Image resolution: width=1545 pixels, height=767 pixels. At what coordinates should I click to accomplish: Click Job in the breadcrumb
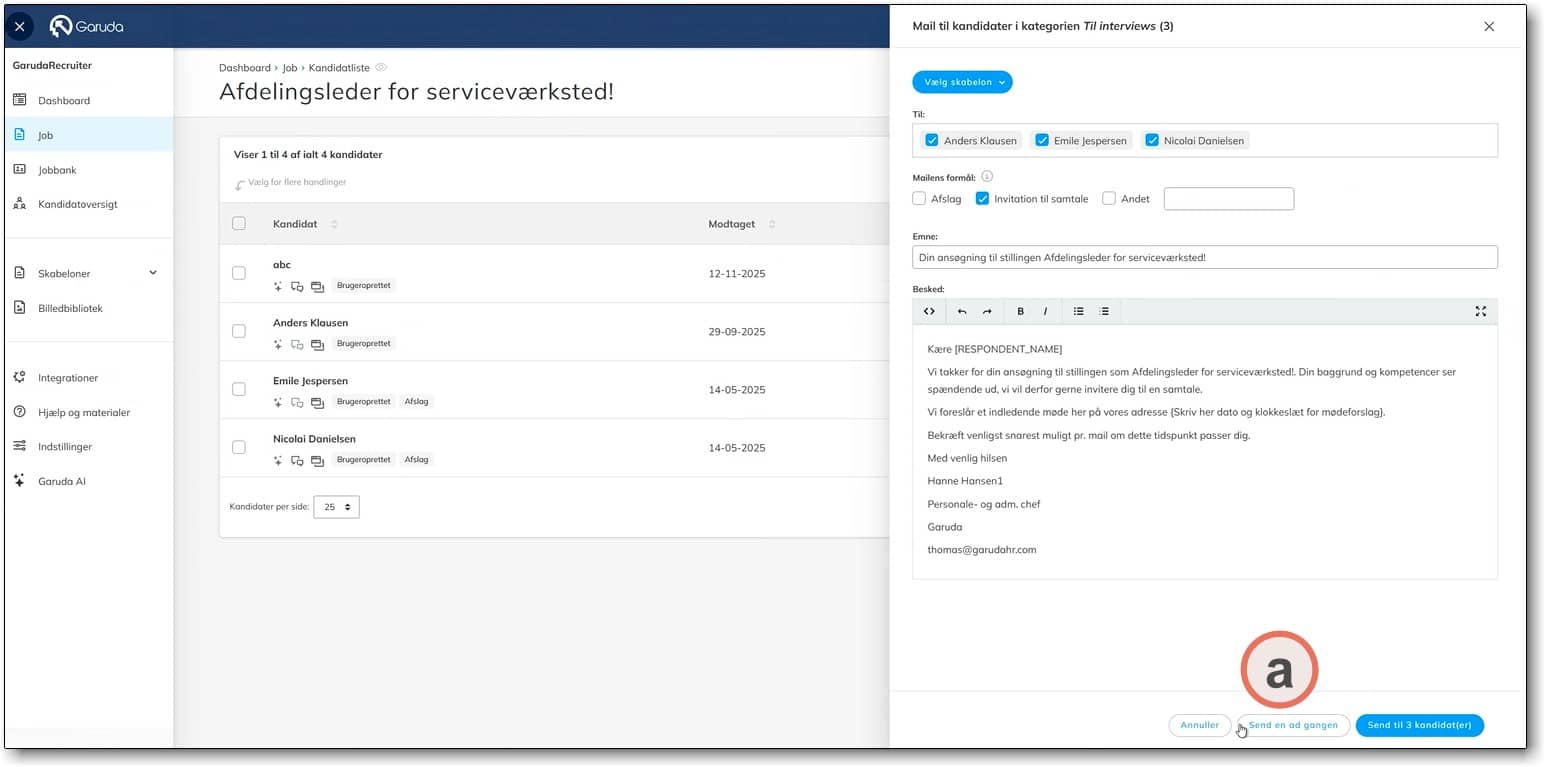pyautogui.click(x=290, y=68)
